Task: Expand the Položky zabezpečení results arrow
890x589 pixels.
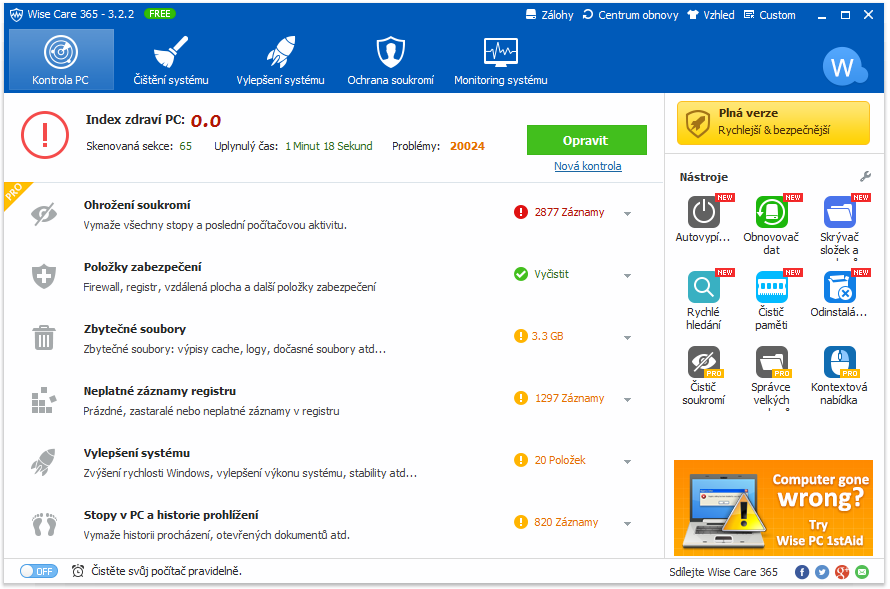Action: (627, 276)
